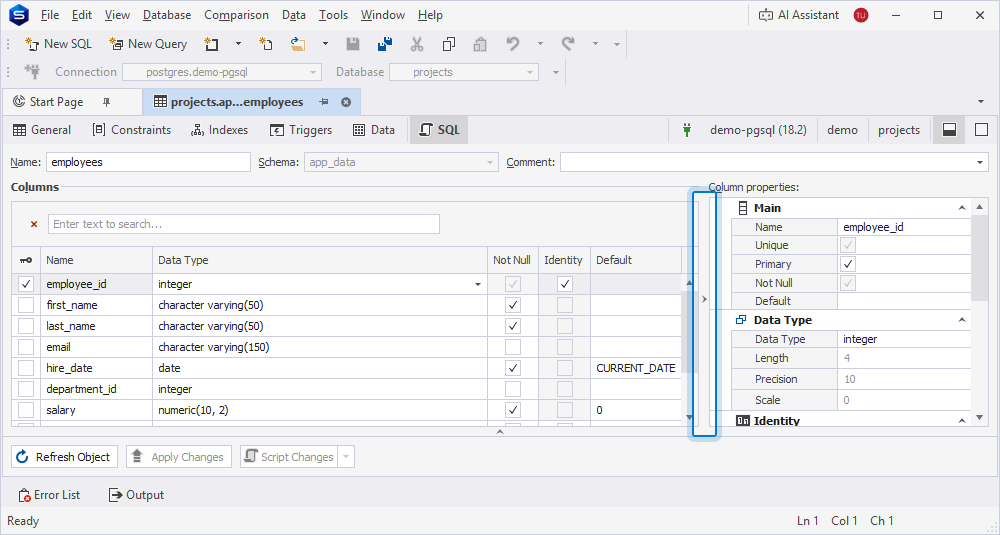Click the open file folder icon

tap(298, 44)
